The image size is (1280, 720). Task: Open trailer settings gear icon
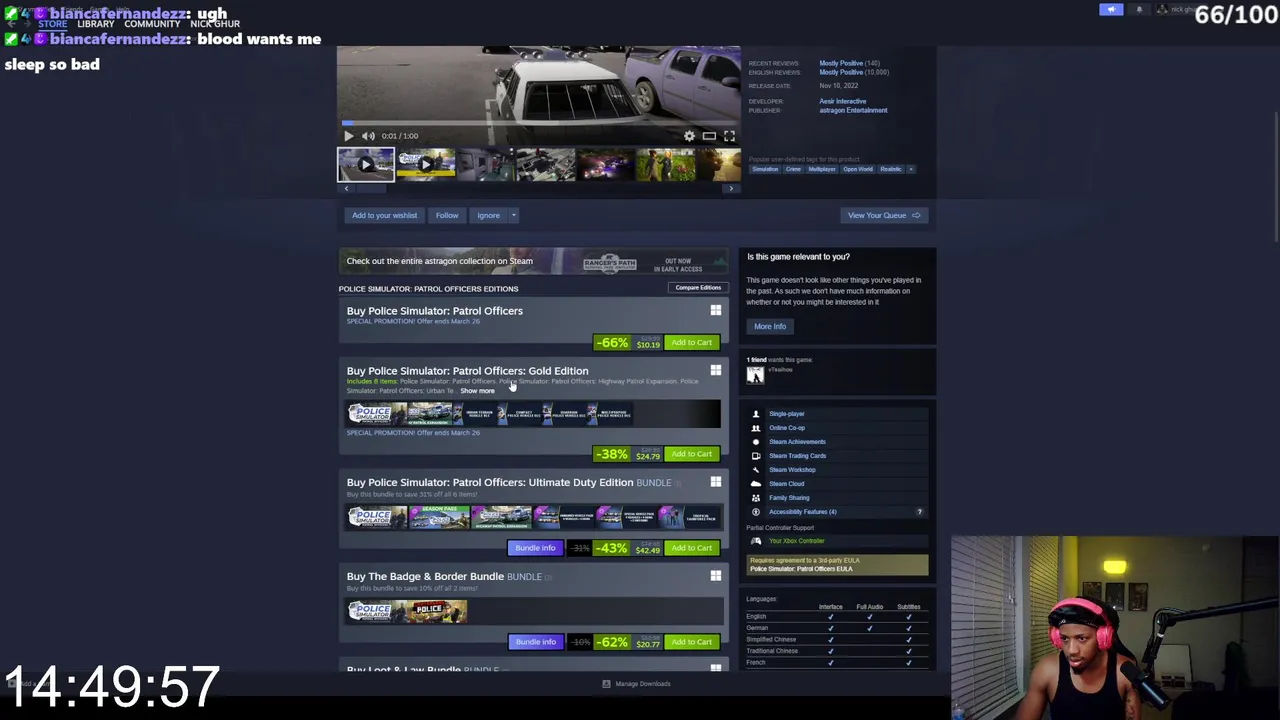(689, 136)
